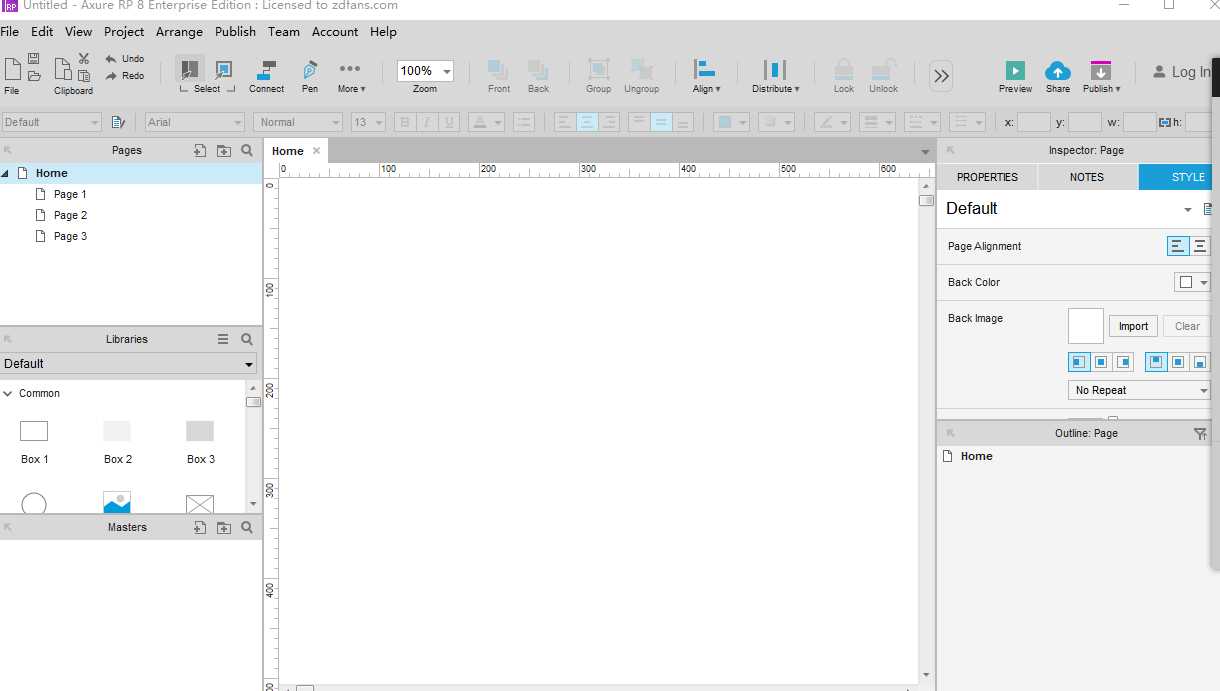
Task: Open the widget style Default dropdown
Action: 51,122
